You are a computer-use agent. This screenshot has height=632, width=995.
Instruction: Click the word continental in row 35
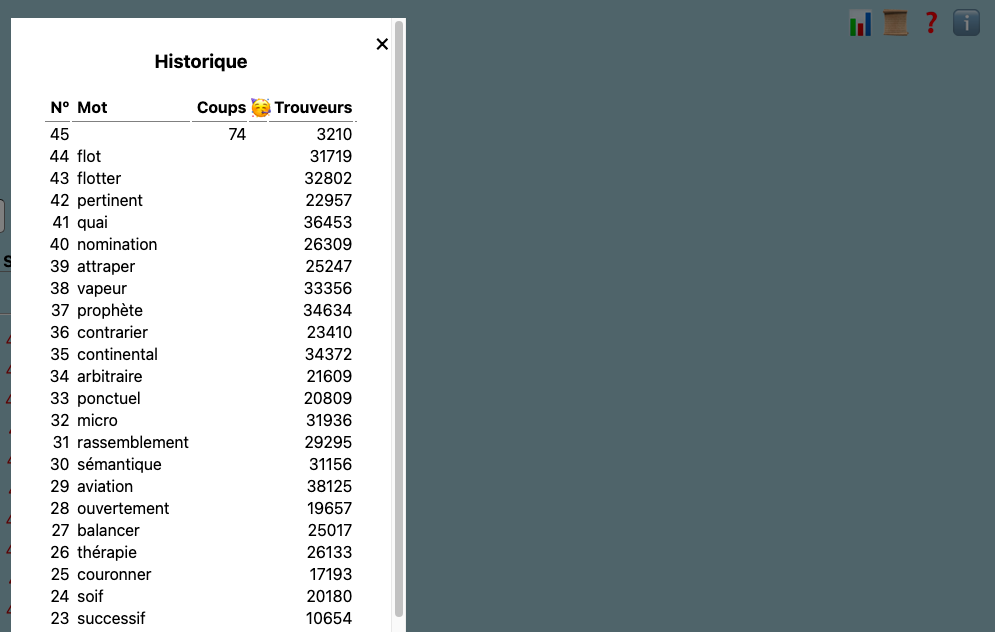point(117,354)
